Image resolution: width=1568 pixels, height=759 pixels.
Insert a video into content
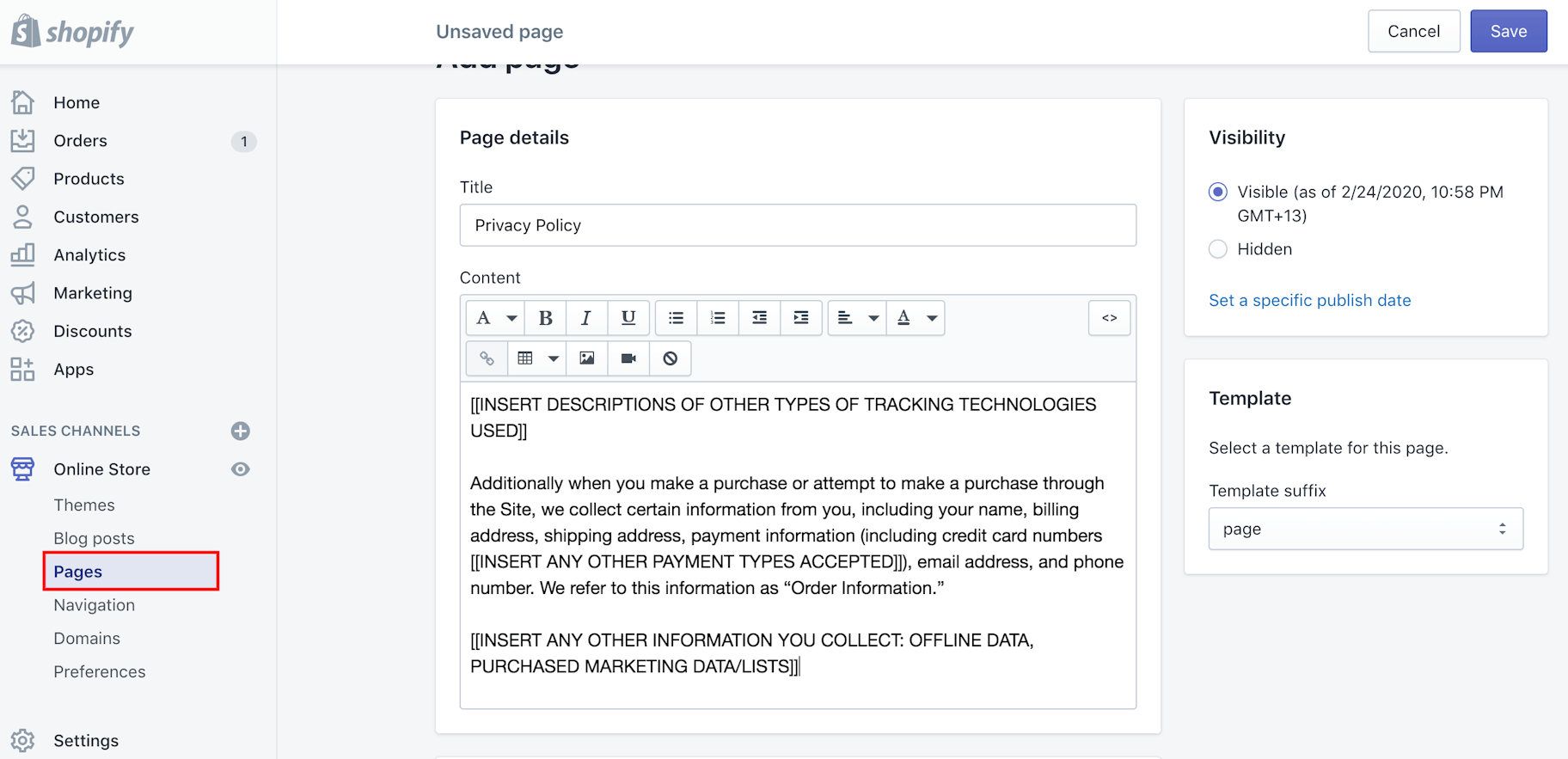coord(628,358)
